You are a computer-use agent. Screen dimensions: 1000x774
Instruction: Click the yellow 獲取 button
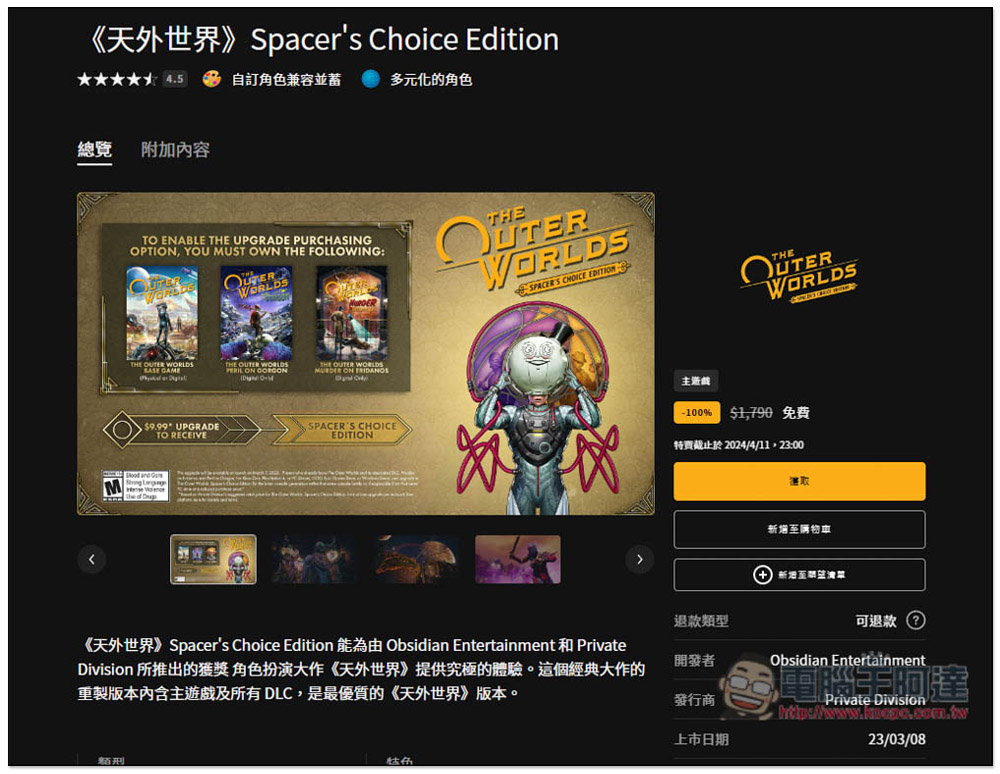coord(799,481)
